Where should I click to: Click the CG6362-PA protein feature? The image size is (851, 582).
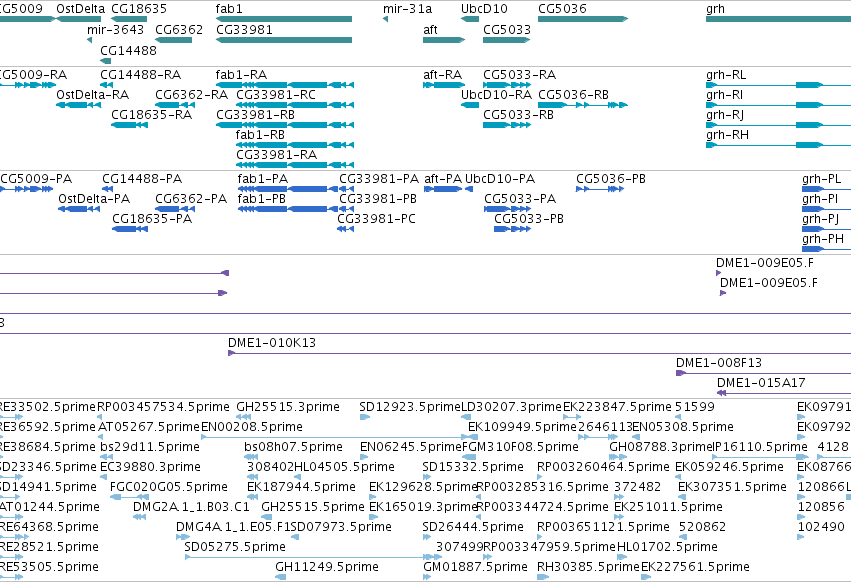pyautogui.click(x=175, y=209)
